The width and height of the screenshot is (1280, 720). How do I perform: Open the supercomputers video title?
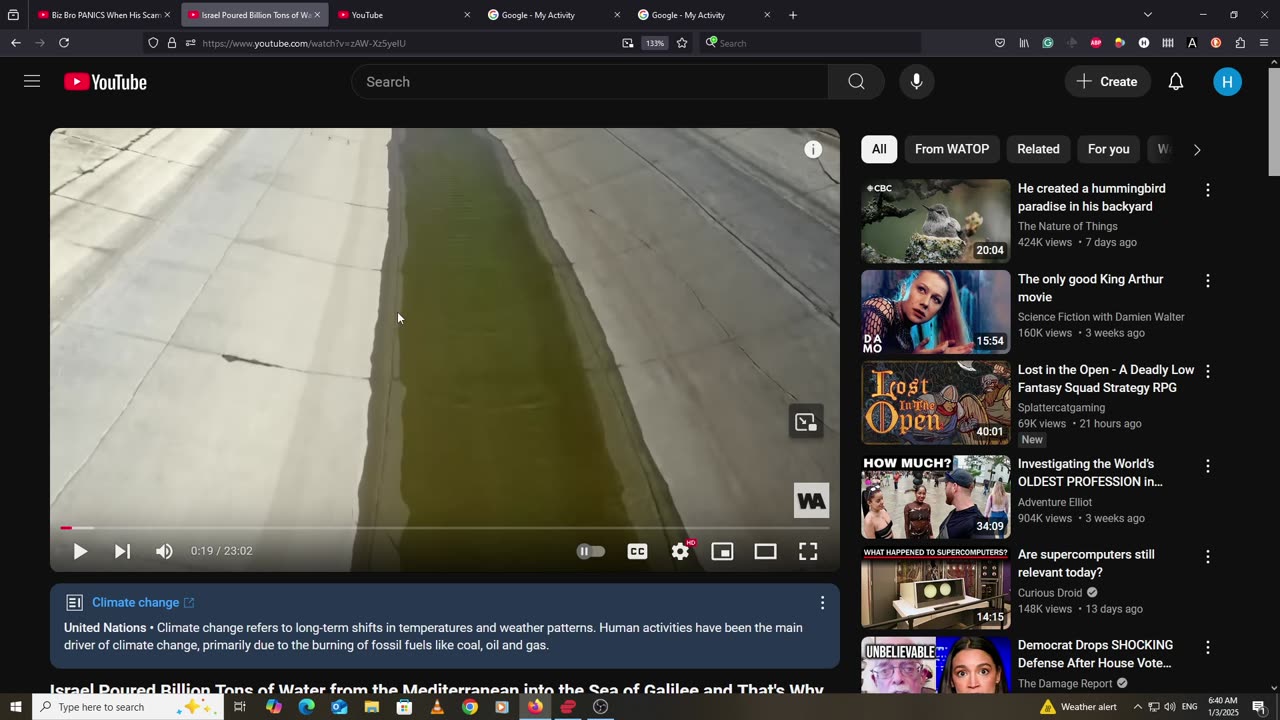tap(1086, 563)
